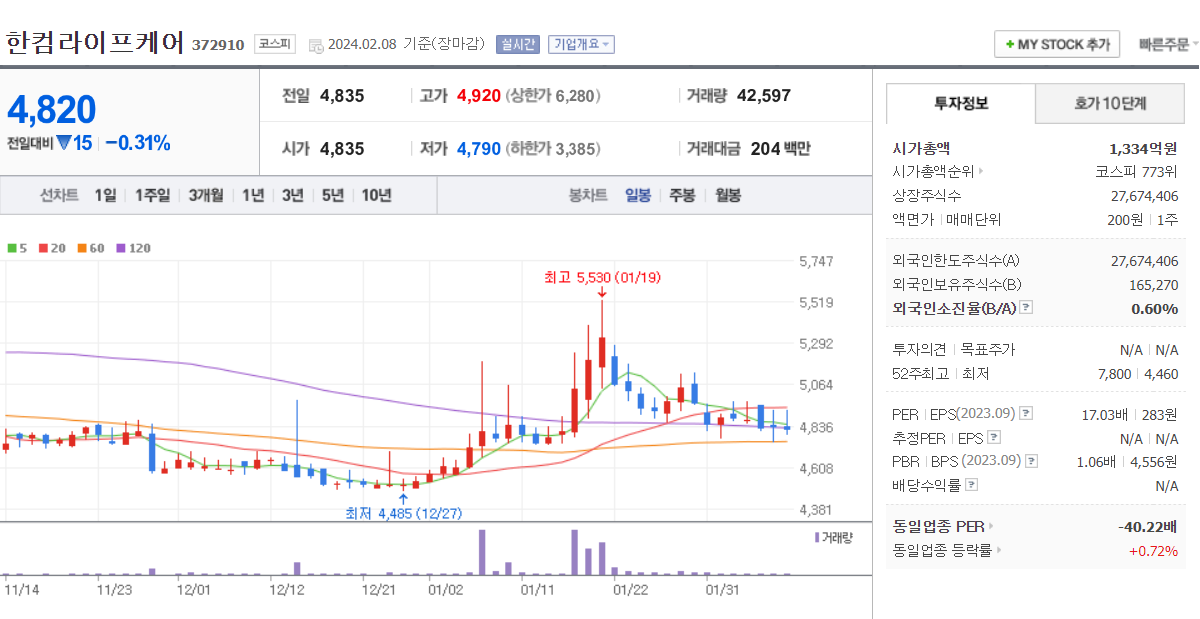Select the 1일 line chart period
Viewport: 1200px width, 619px height.
coord(105,195)
